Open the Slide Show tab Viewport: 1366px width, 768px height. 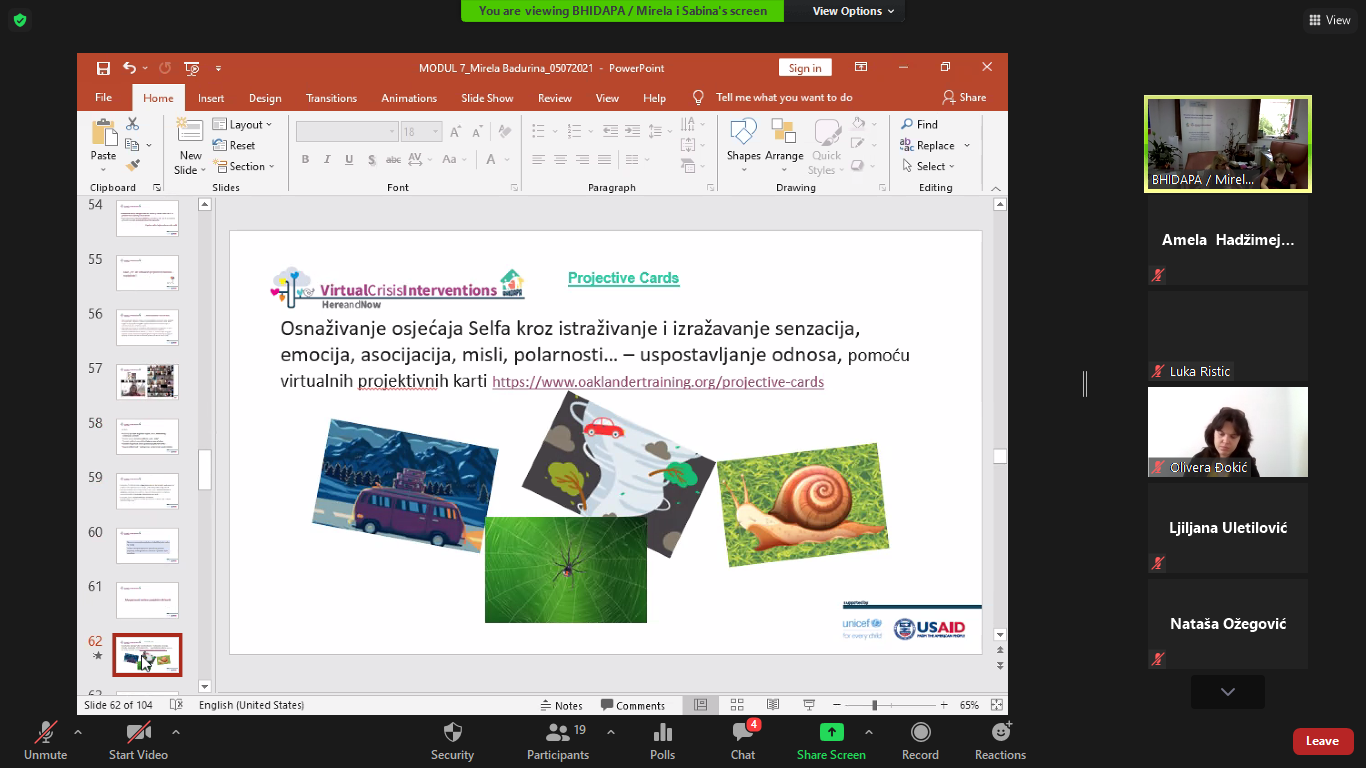[x=487, y=98]
